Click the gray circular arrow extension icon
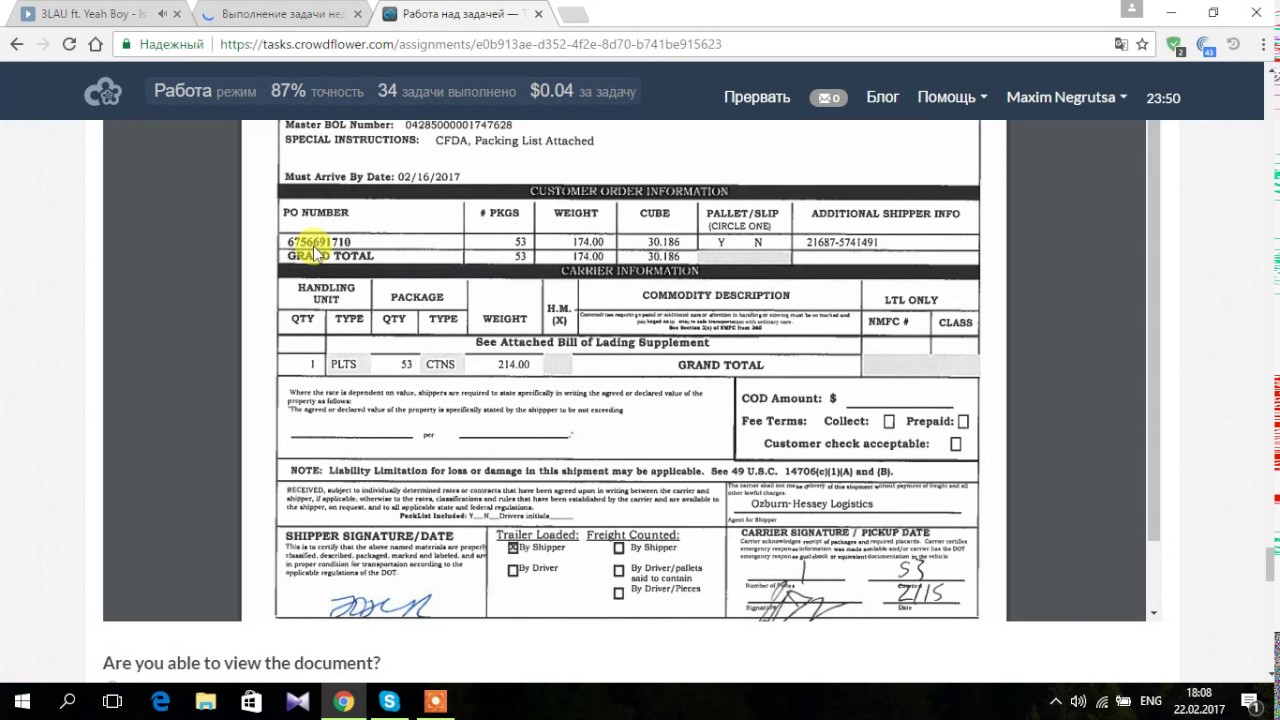 point(1233,44)
